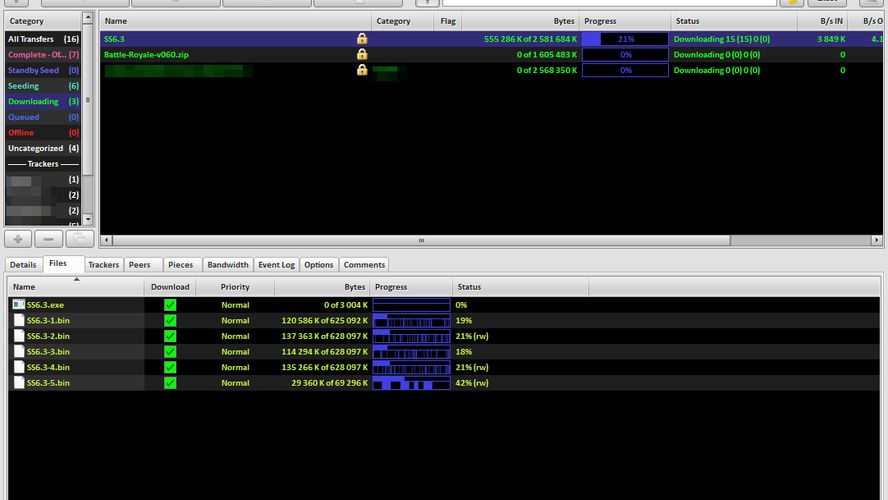Switch to the Peers tab
This screenshot has height=500, width=888.
[x=140, y=265]
